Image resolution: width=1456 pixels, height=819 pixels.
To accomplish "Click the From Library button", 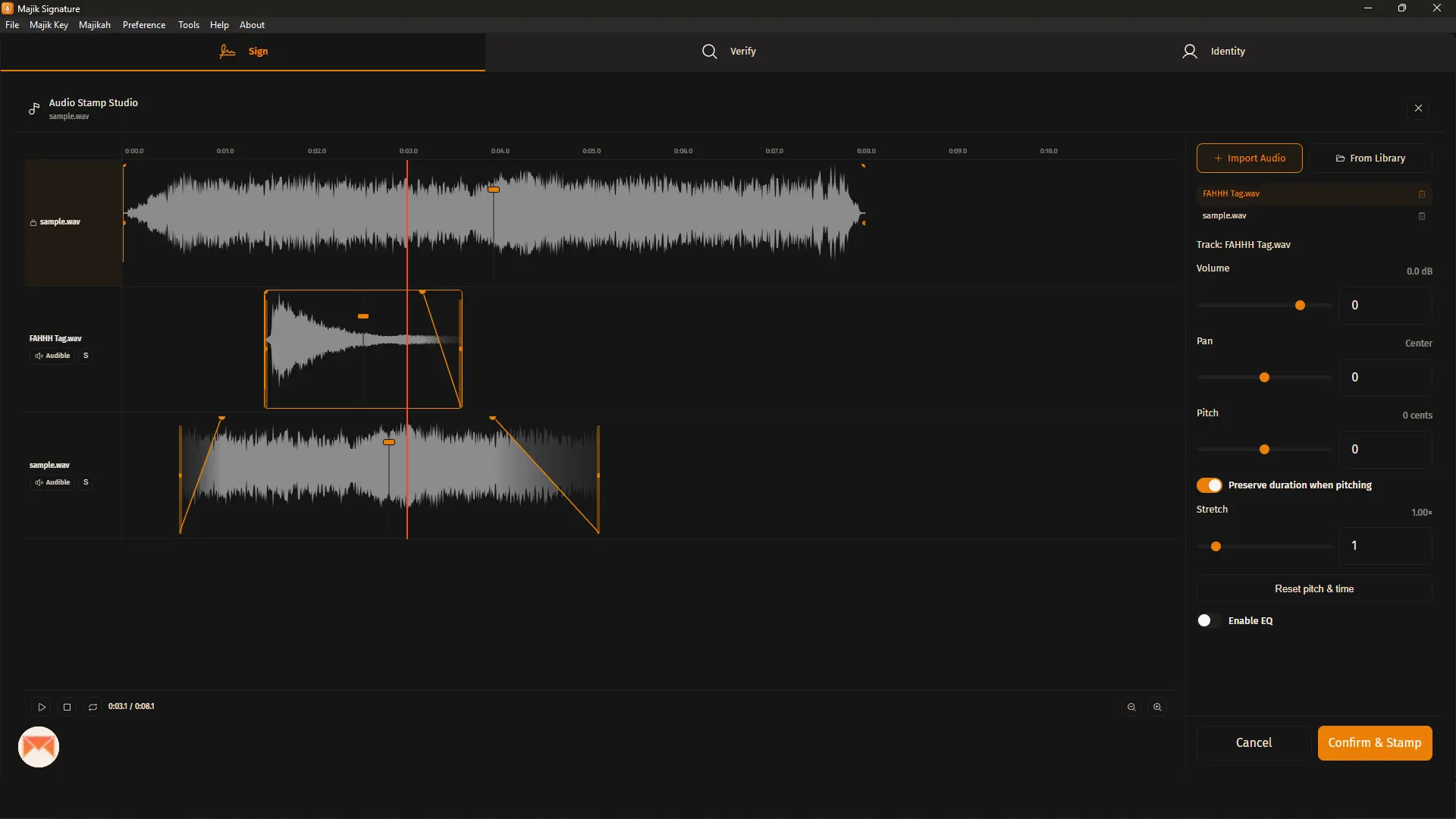I will tap(1370, 158).
